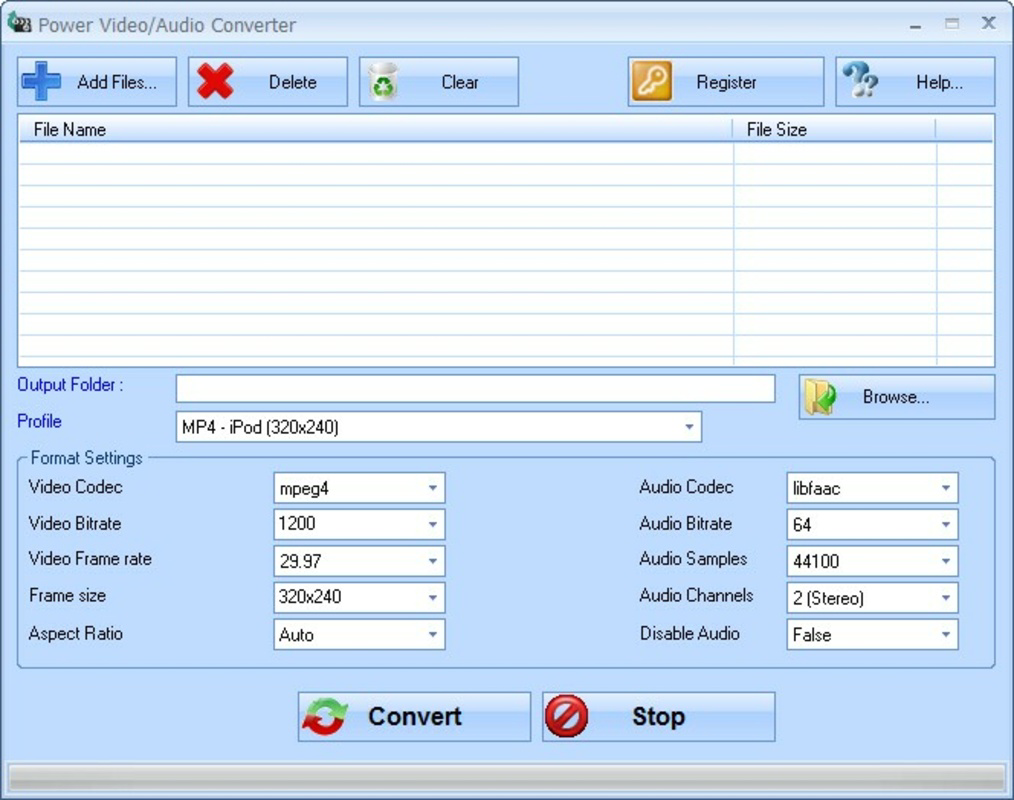Click the folder icon on Browse
The width and height of the screenshot is (1014, 800).
820,397
